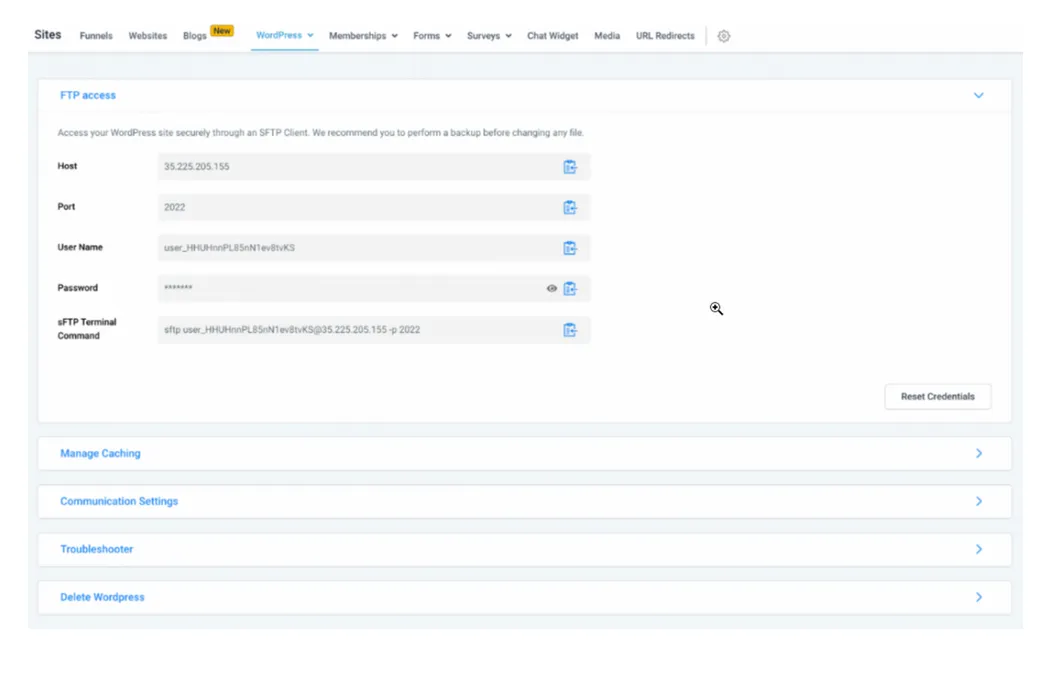Open the WordPress dropdown tab

point(285,35)
